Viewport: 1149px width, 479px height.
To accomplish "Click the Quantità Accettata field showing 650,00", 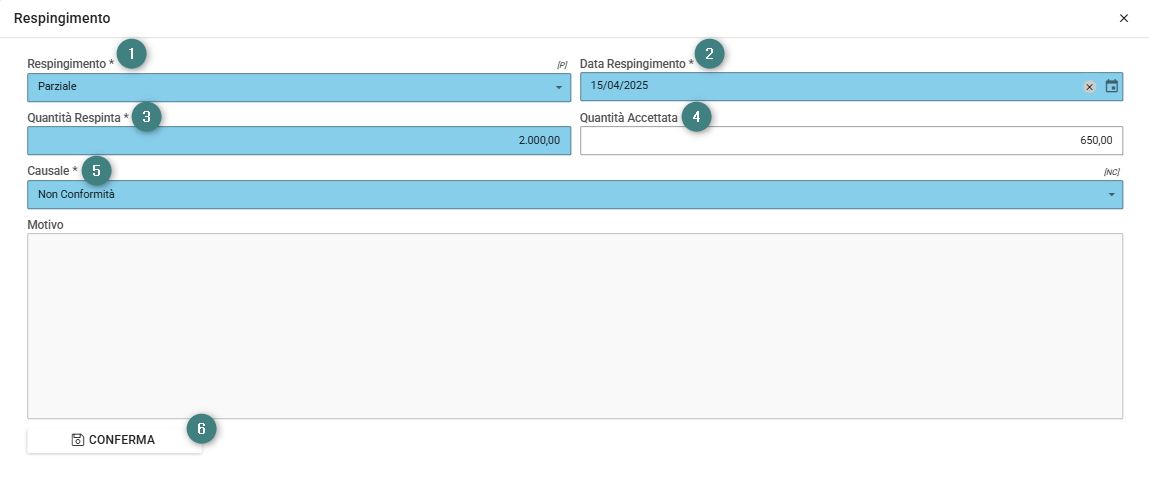I will [x=851, y=141].
